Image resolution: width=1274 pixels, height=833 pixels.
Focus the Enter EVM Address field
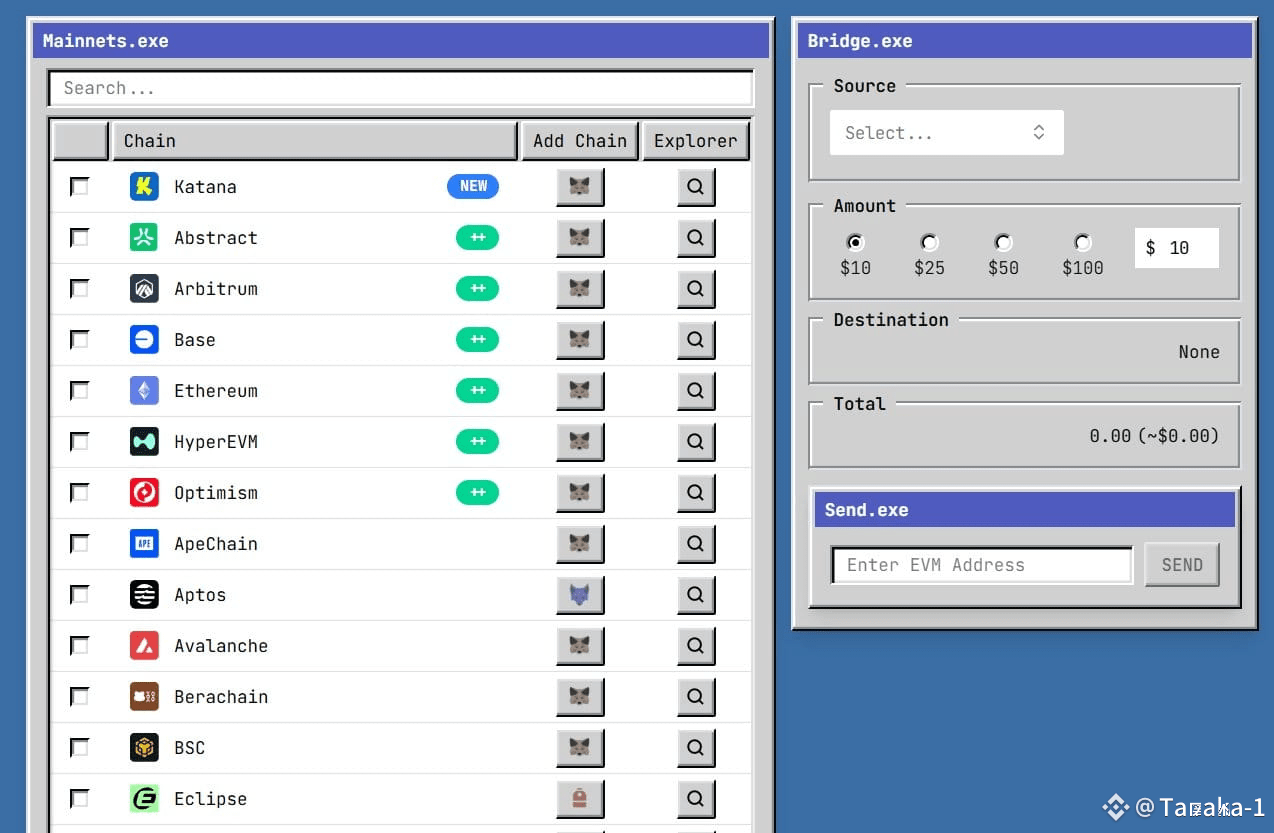pos(981,565)
